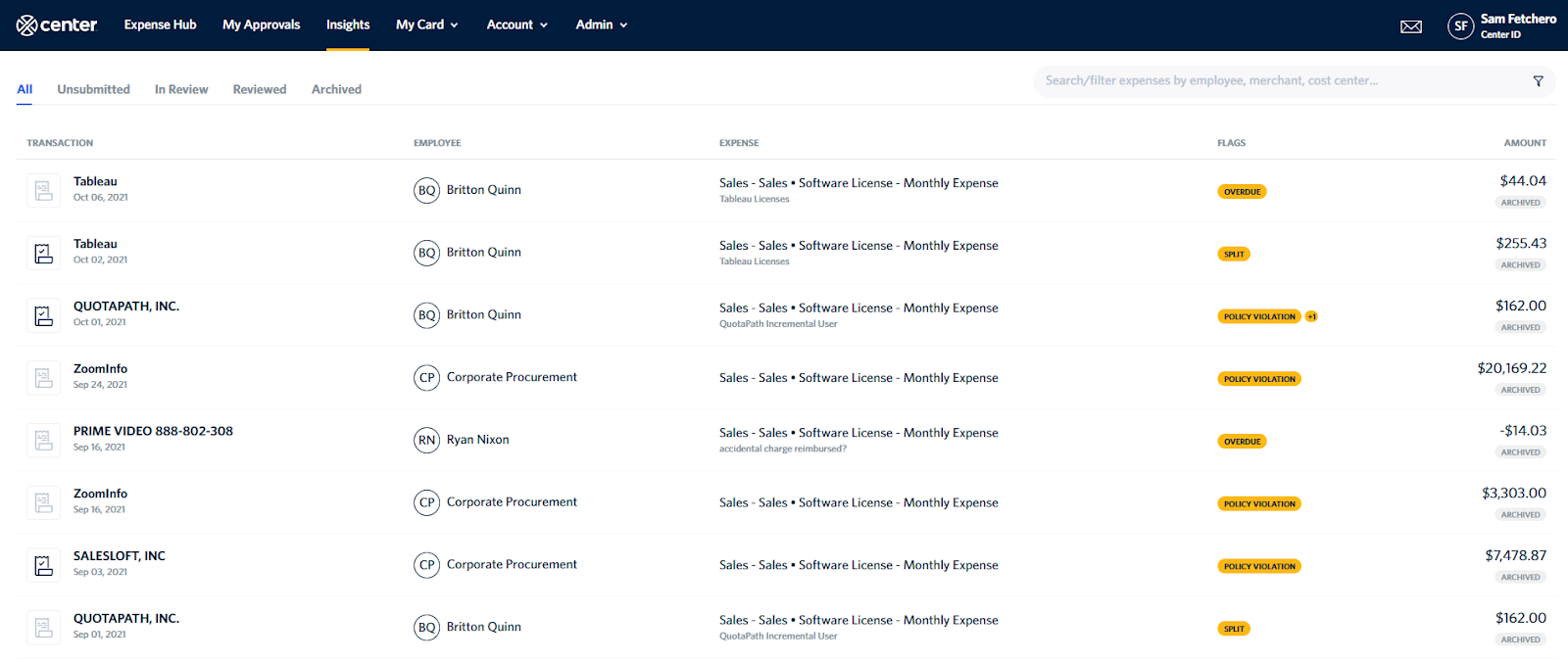The height and width of the screenshot is (663, 1568).
Task: Click OVERDUE flag on Tableau Oct 06
Action: pyautogui.click(x=1242, y=192)
